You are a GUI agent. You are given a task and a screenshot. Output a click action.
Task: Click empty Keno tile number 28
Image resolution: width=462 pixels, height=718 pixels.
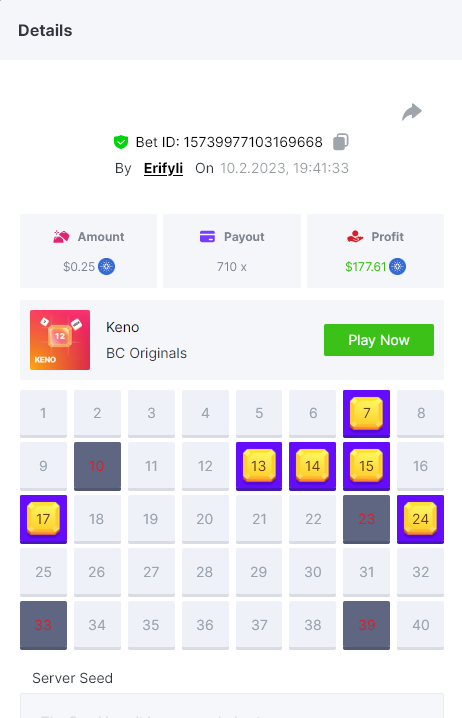tap(205, 572)
